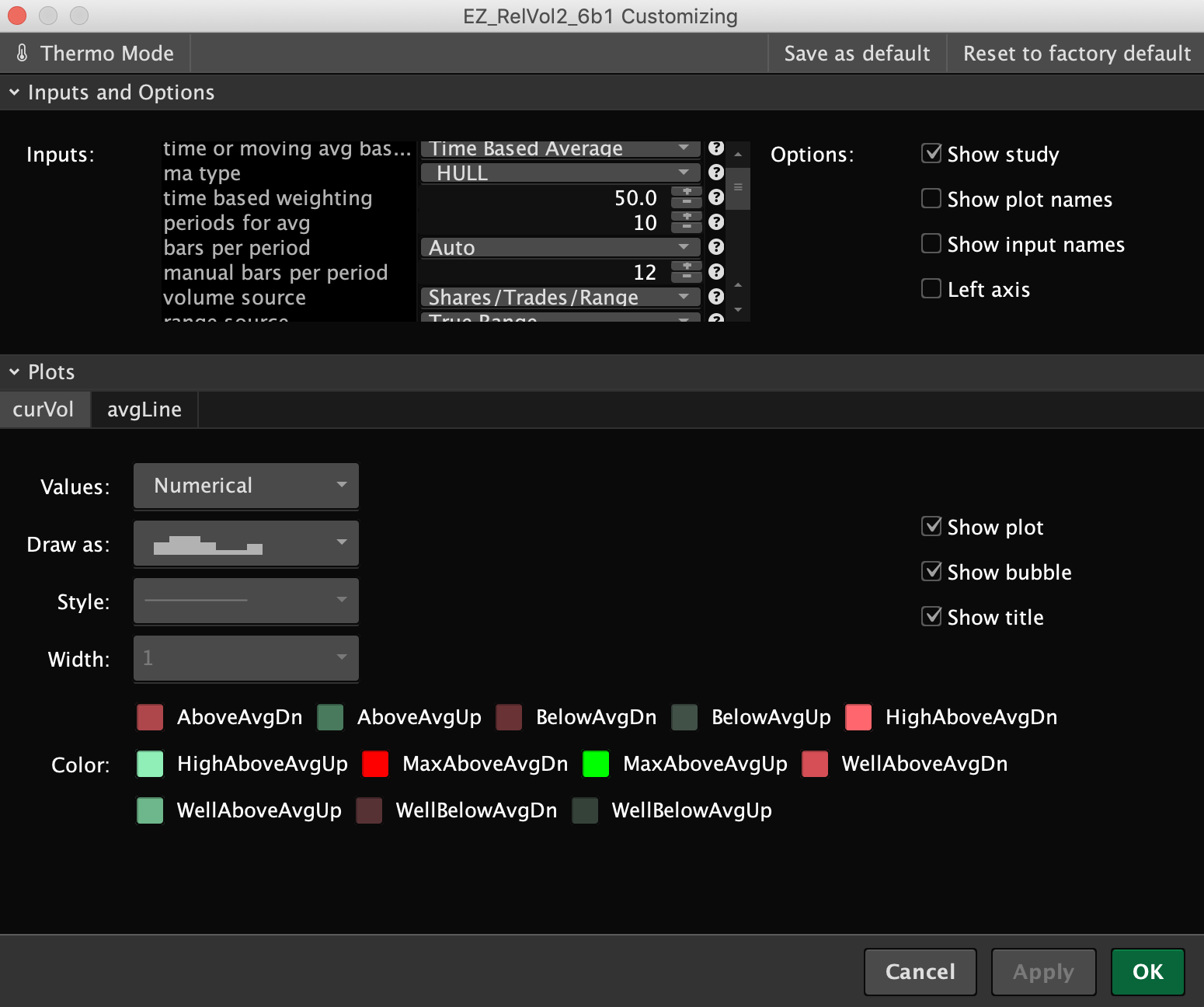Pick the AboveAvgDn color swatch
Image resolution: width=1204 pixels, height=1007 pixels.
click(x=150, y=717)
